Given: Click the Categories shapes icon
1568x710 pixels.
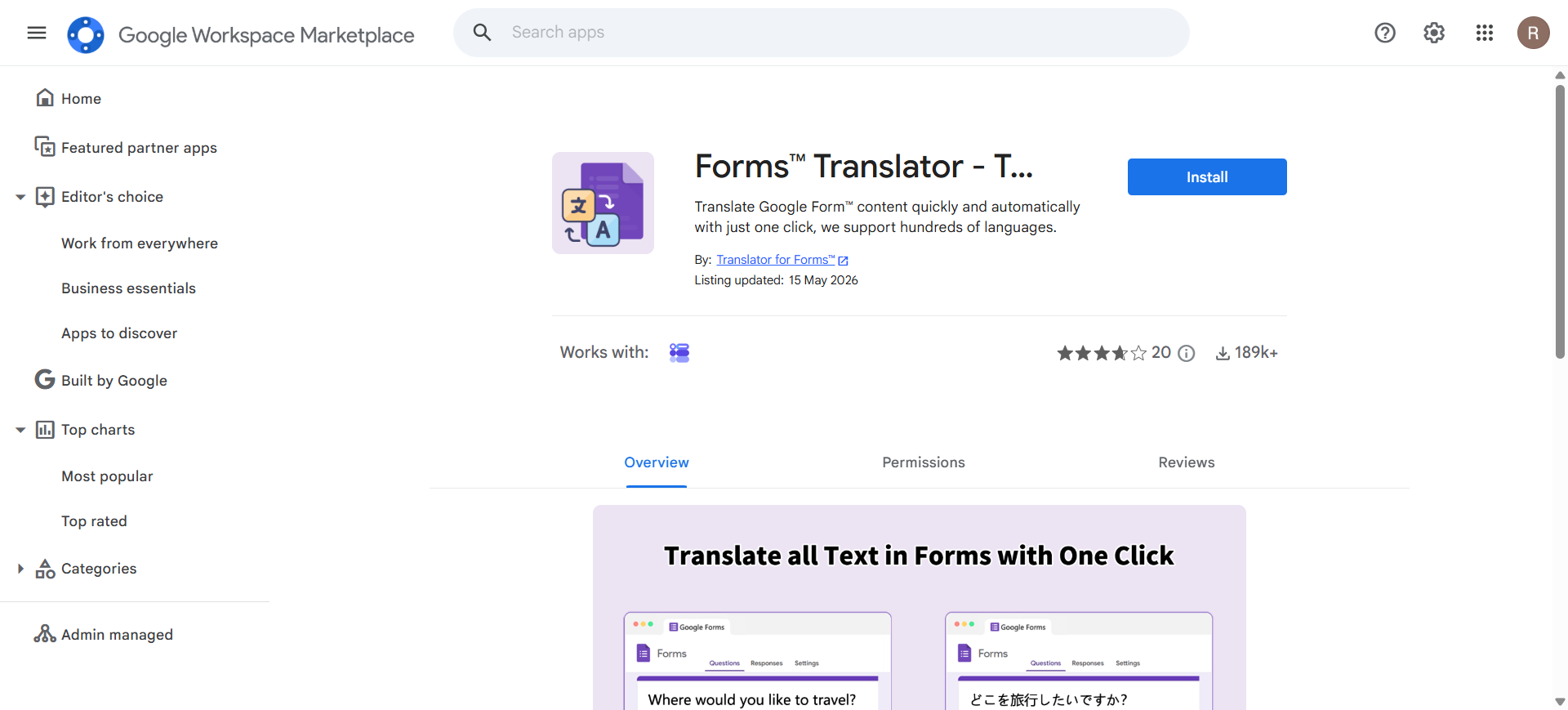Looking at the screenshot, I should 45,569.
